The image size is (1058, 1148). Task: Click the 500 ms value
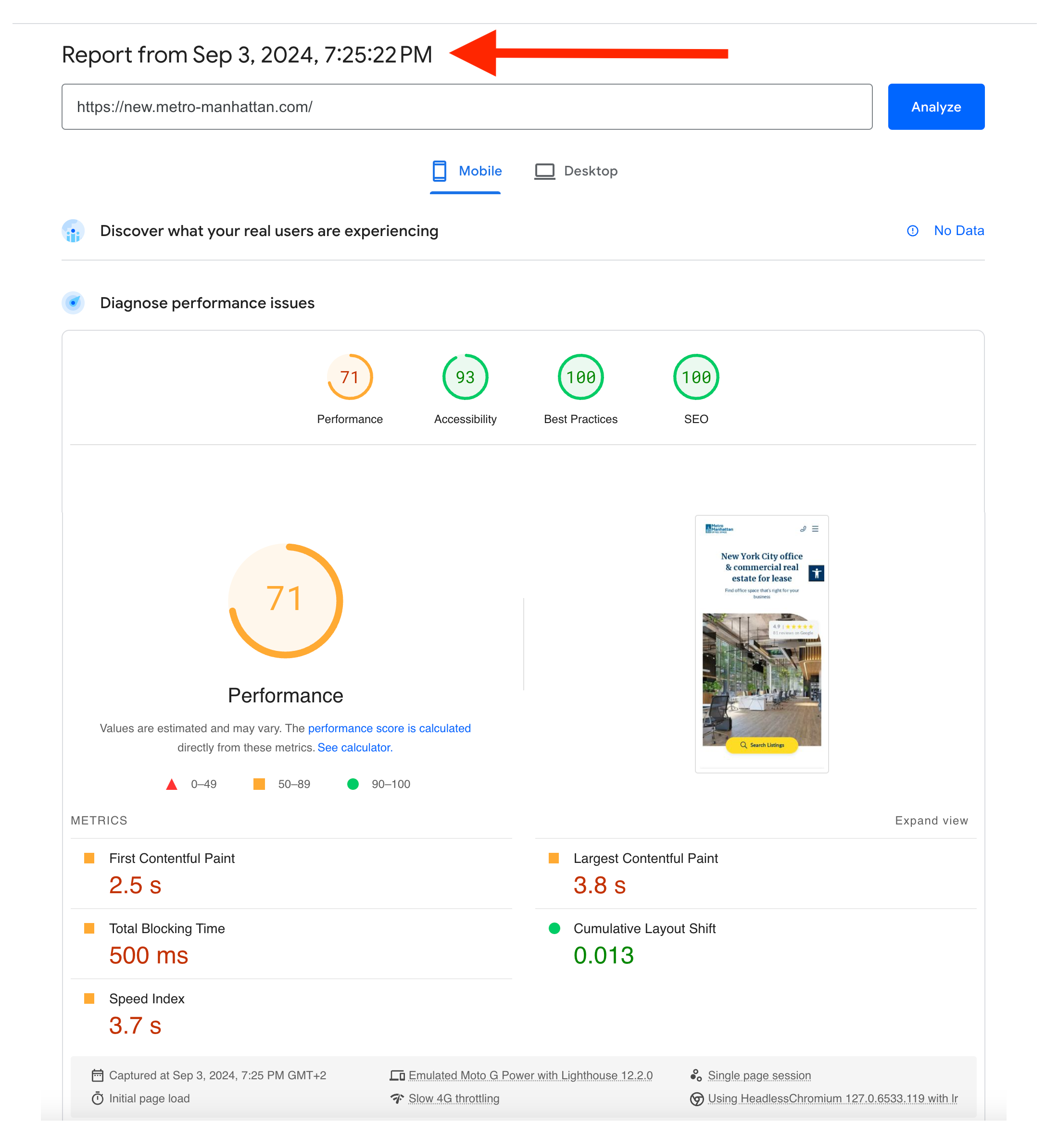point(149,955)
